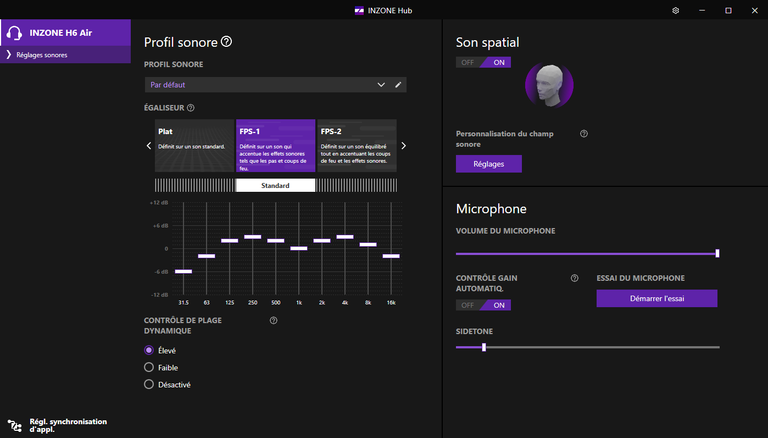Choose the FPS-1 equalizer preset
Screen dimensions: 768x438
[276, 146]
